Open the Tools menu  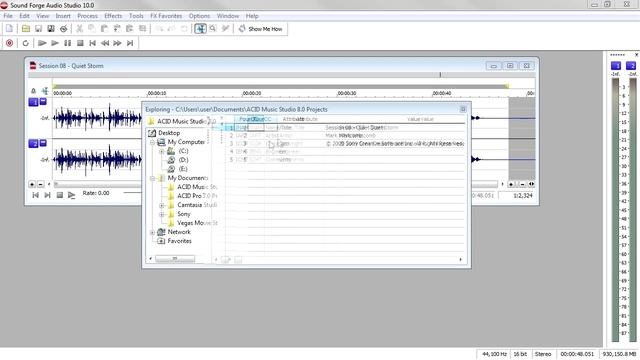[x=136, y=16]
